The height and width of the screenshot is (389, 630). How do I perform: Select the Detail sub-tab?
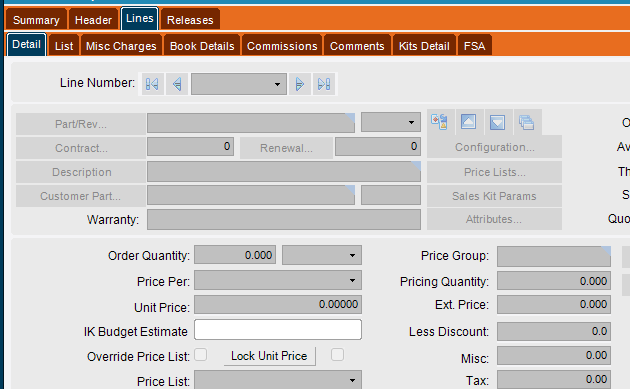click(27, 44)
